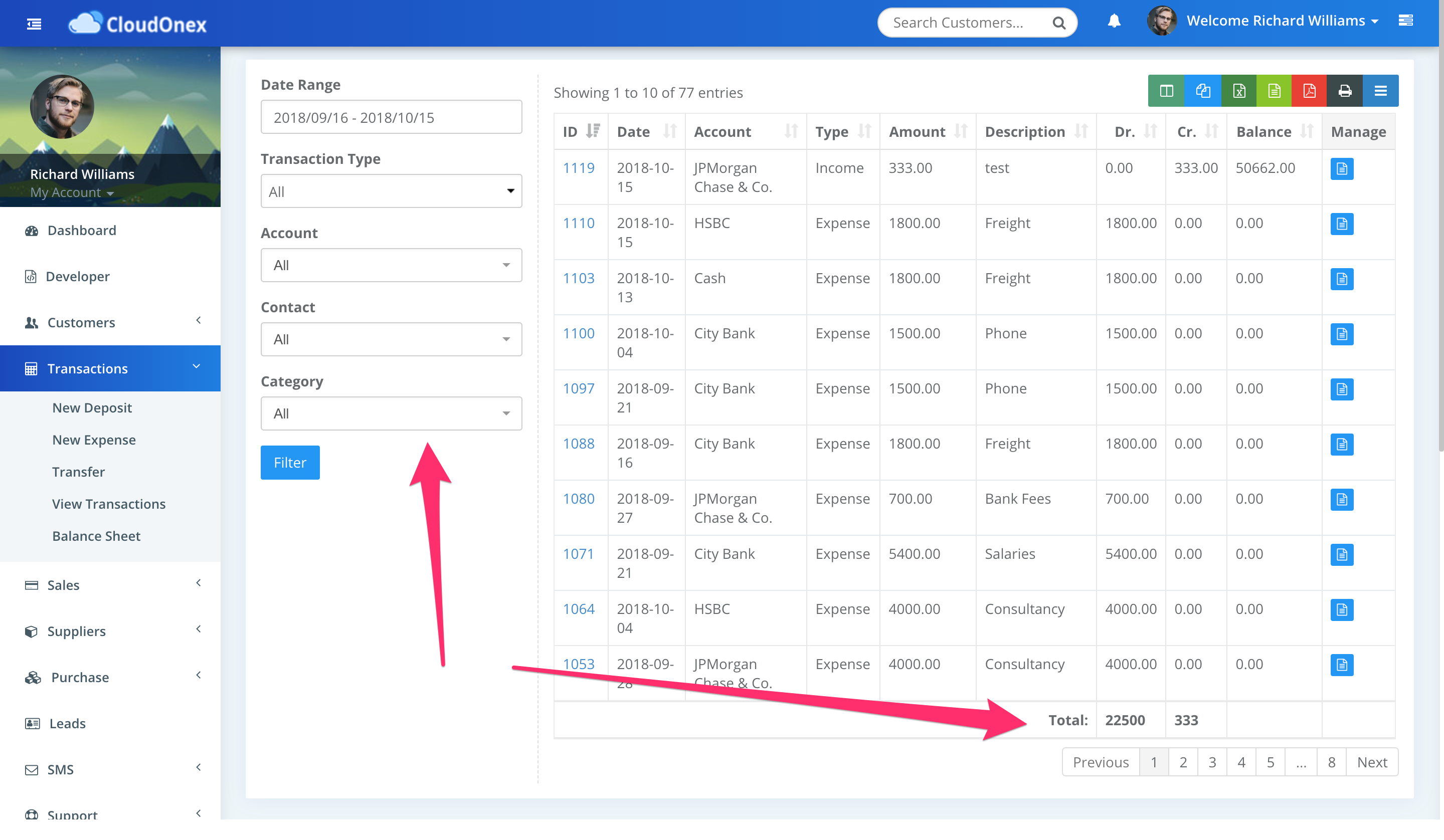
Task: Open manage icon for transaction 1088
Action: (x=1341, y=445)
